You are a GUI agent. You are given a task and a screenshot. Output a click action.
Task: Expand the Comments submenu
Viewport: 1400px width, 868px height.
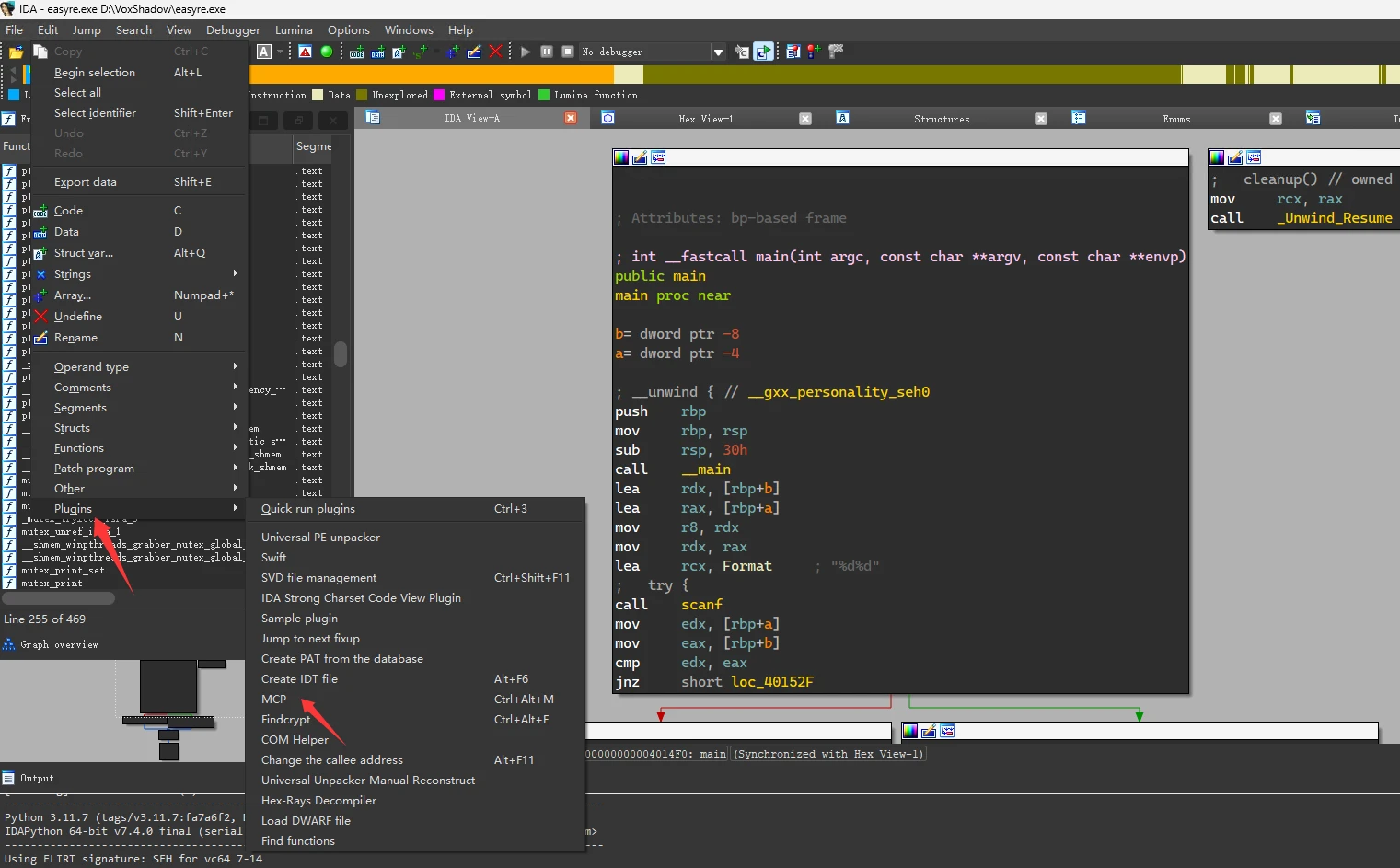[x=140, y=388]
